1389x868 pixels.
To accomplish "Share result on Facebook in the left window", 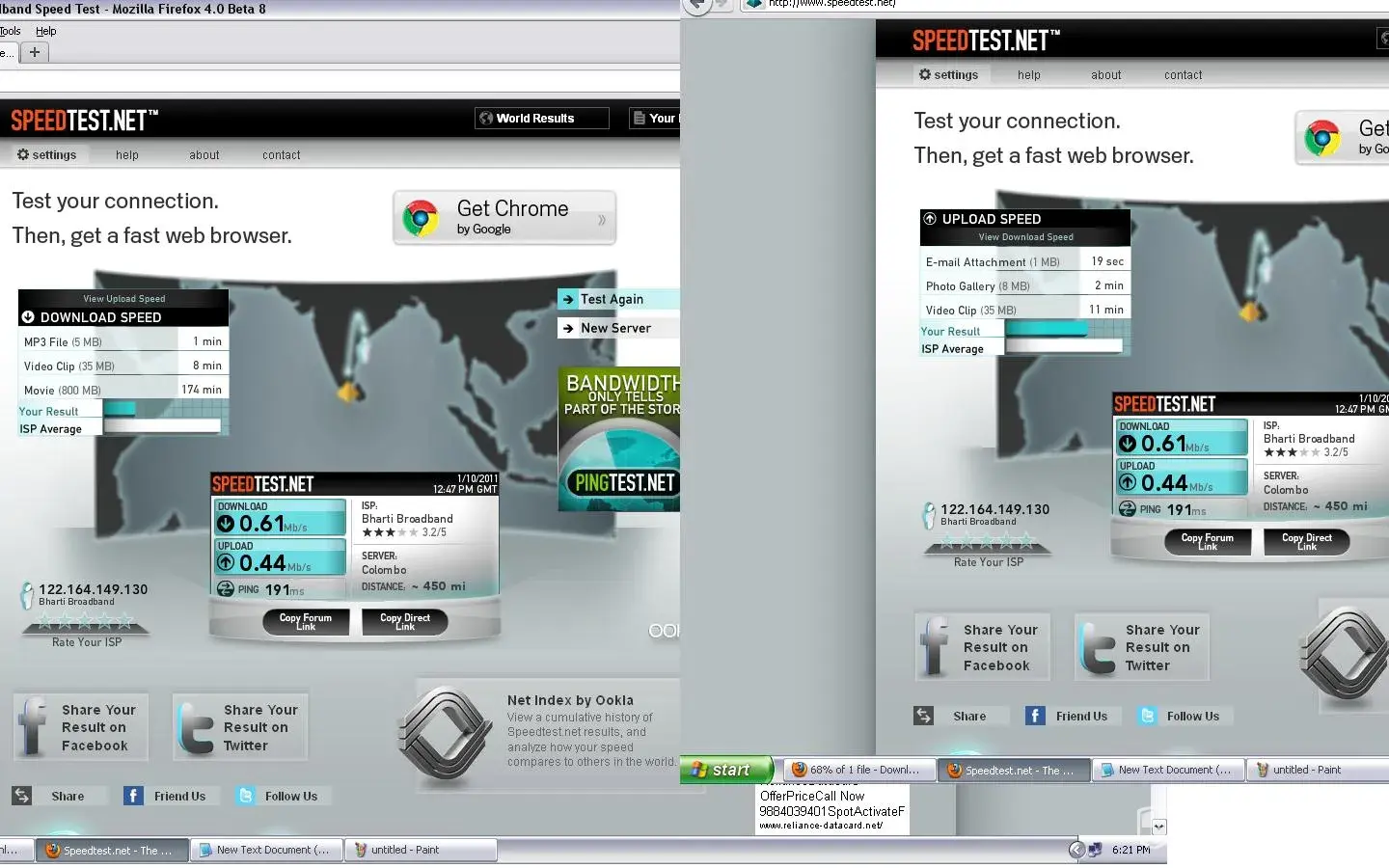I will pyautogui.click(x=81, y=727).
